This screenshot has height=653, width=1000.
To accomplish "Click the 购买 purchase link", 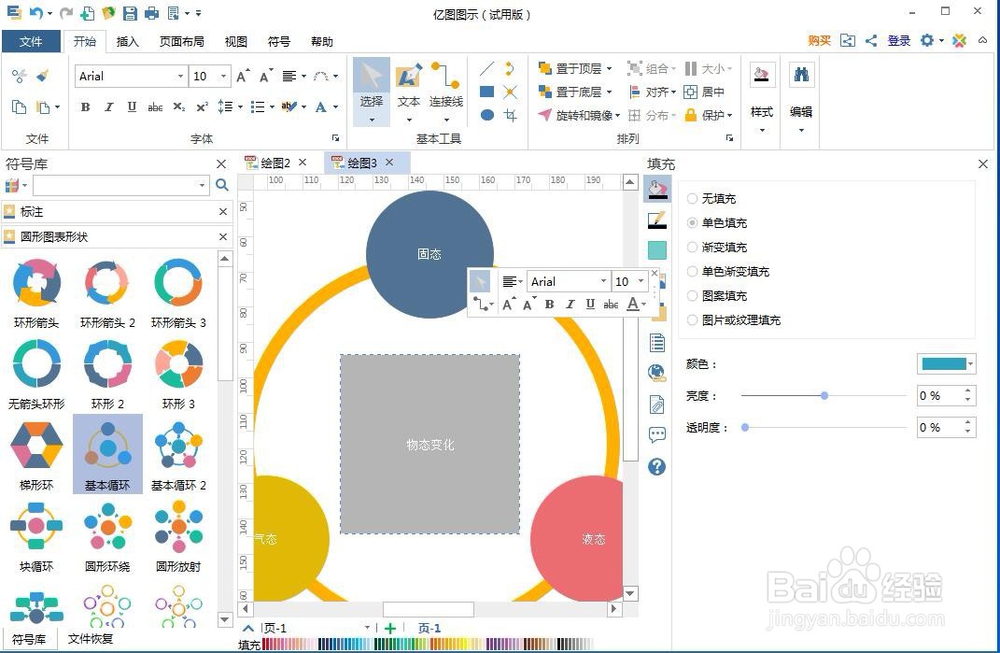I will tap(819, 41).
